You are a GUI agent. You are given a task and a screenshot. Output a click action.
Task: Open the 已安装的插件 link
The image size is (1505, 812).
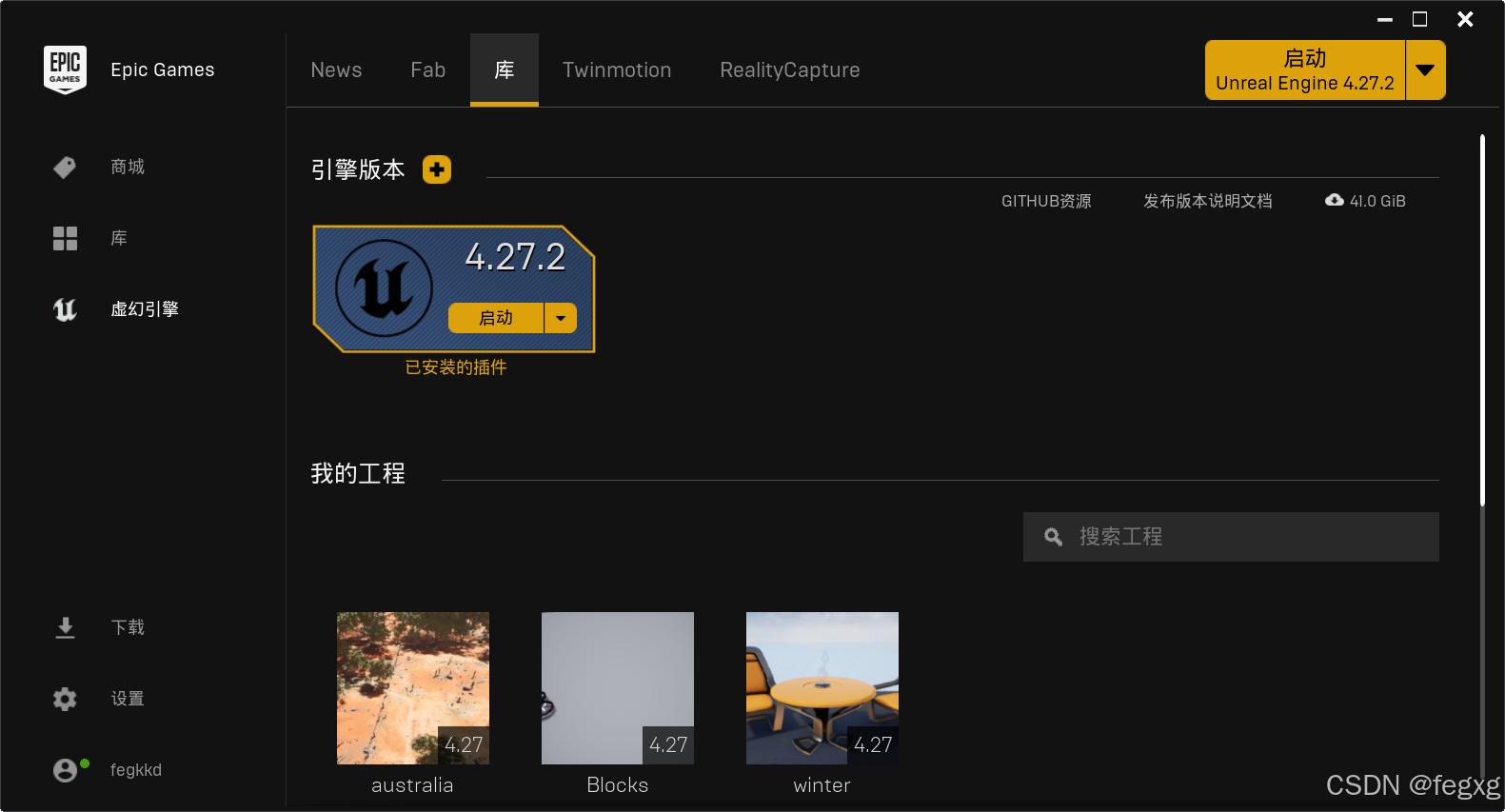456,367
